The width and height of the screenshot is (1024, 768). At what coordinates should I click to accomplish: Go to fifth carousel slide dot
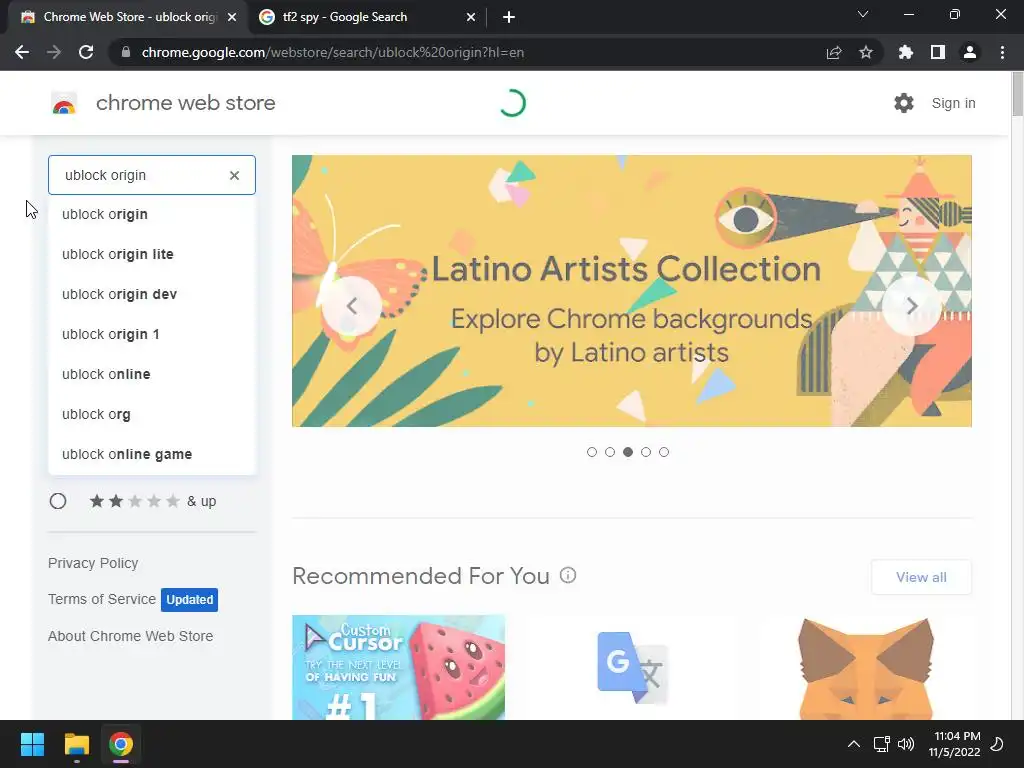coord(664,452)
